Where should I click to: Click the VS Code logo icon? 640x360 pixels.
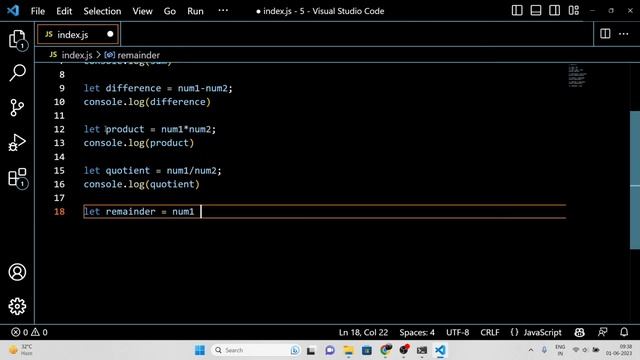click(x=13, y=11)
